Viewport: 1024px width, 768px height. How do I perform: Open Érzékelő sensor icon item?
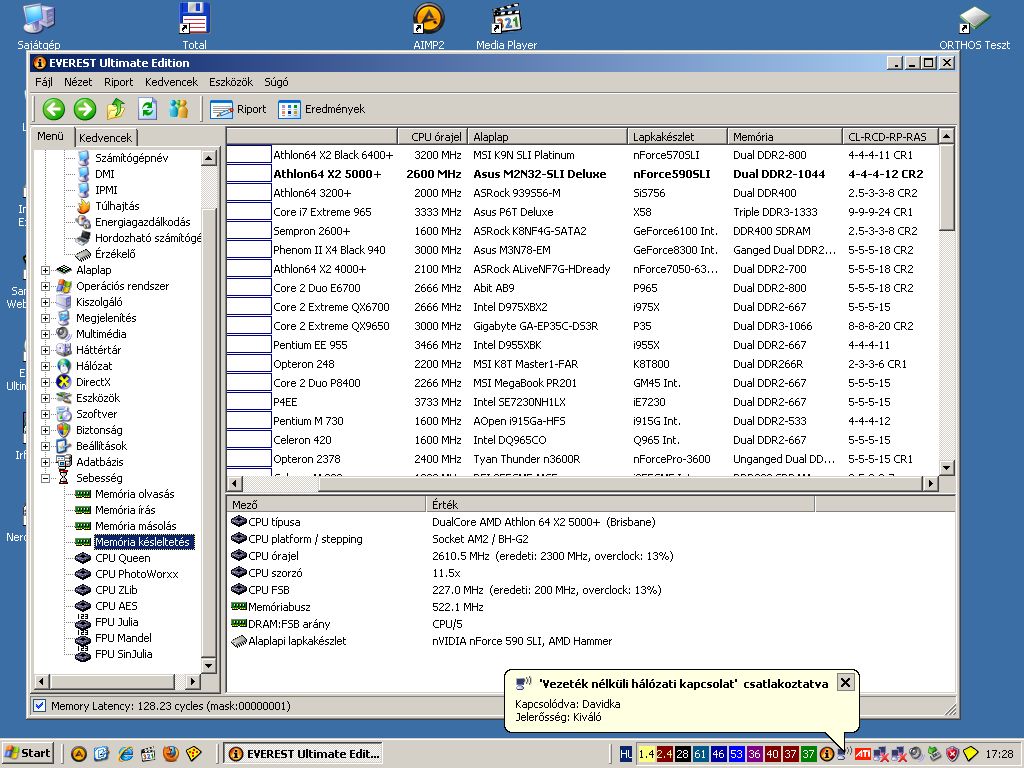pos(83,254)
